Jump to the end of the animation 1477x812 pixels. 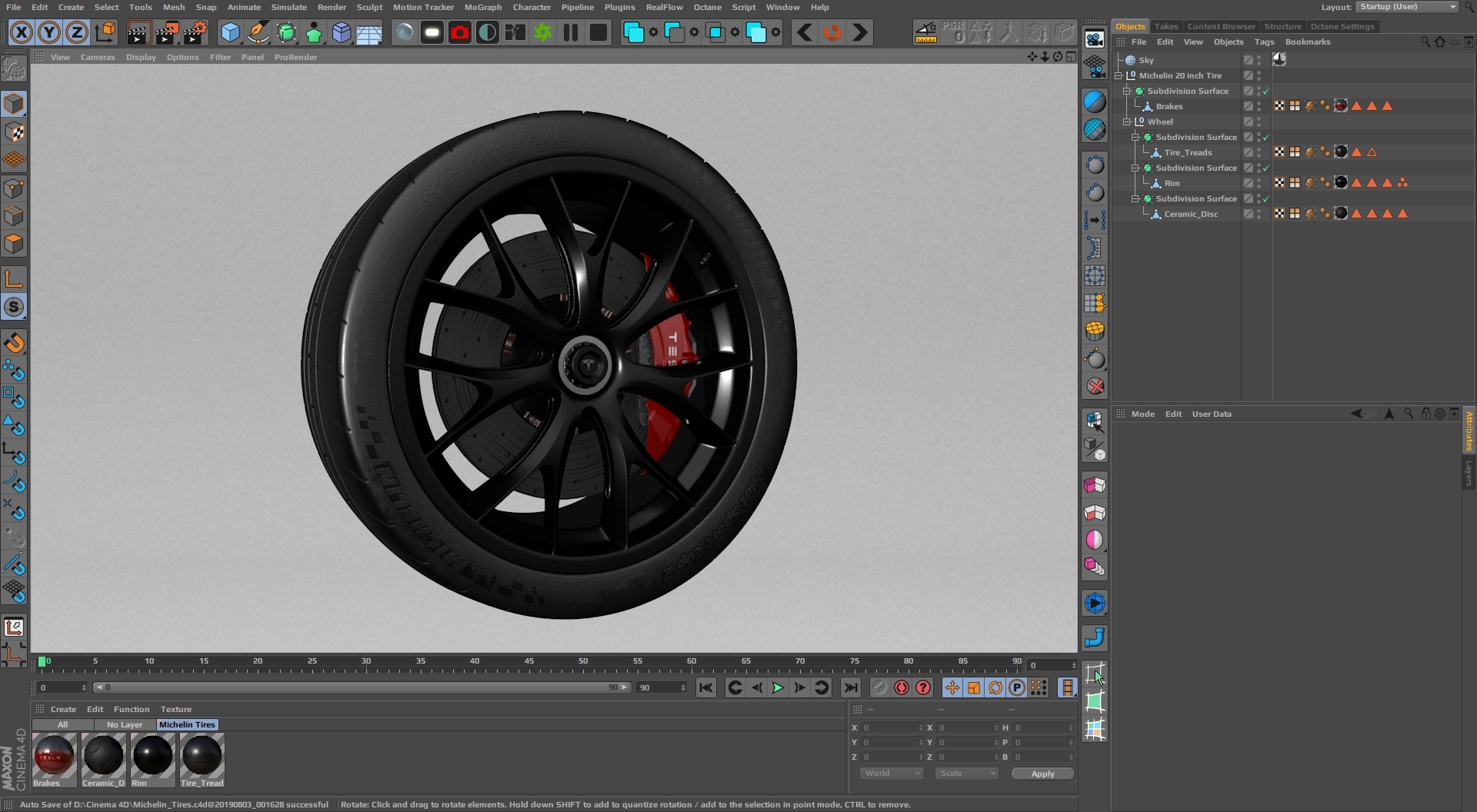850,687
